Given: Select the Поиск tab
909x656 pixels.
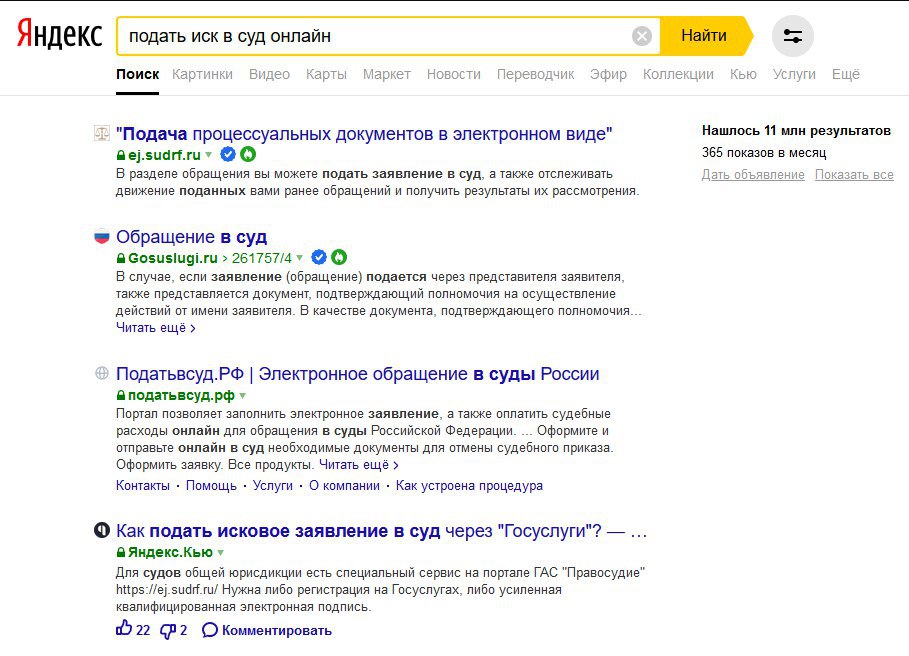Looking at the screenshot, I should point(137,74).
